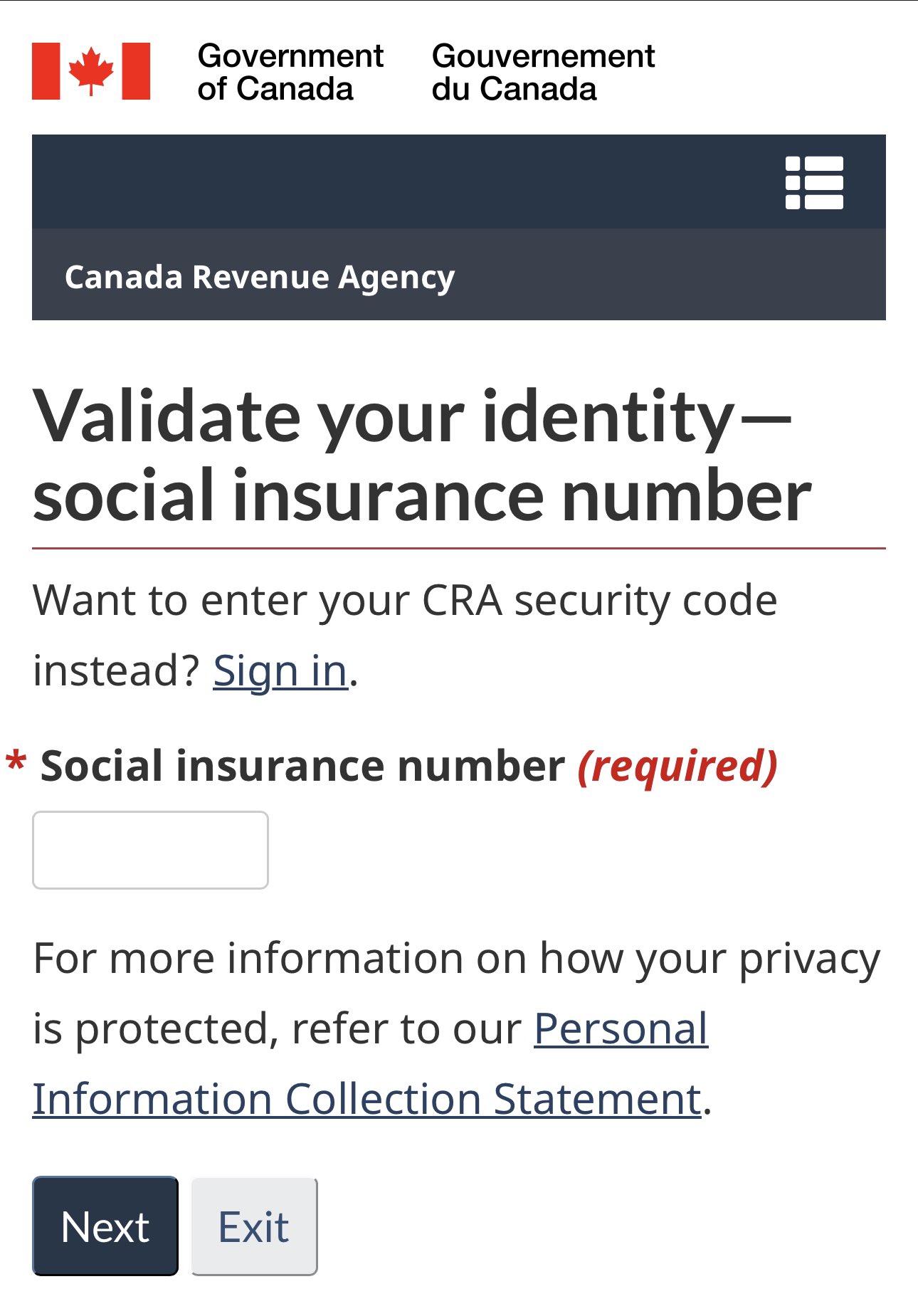Open the Personal Information Collection Statement link
The height and width of the screenshot is (1316, 918).
click(370, 1063)
